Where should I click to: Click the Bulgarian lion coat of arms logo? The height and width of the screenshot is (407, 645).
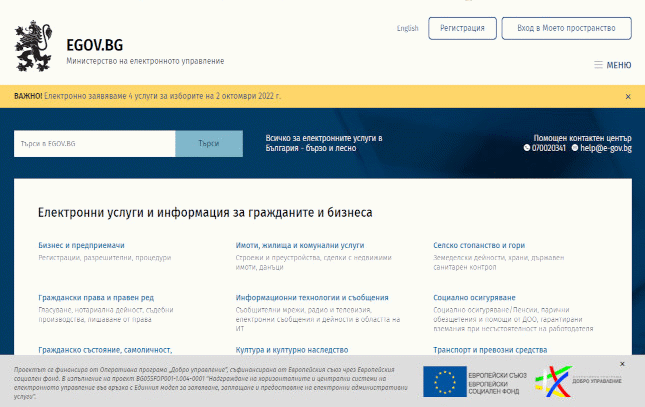[33, 46]
